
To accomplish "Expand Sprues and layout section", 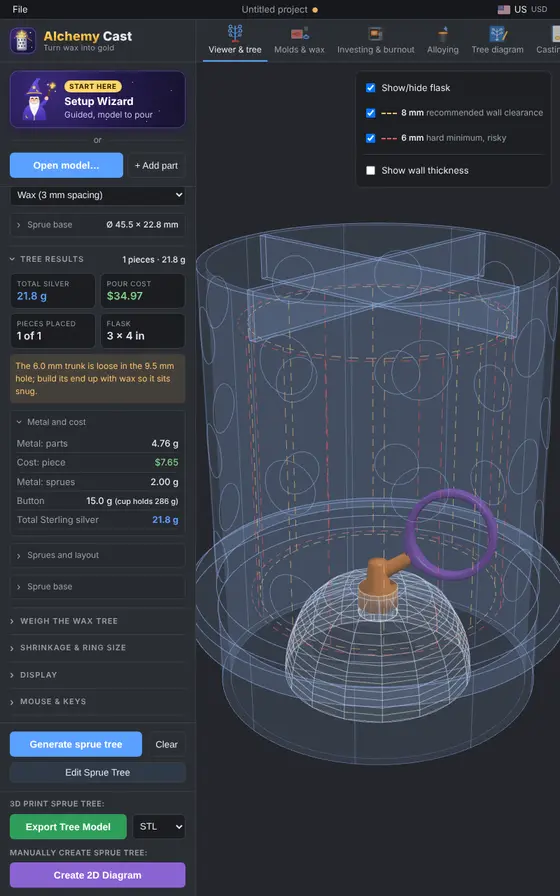I will pos(98,555).
